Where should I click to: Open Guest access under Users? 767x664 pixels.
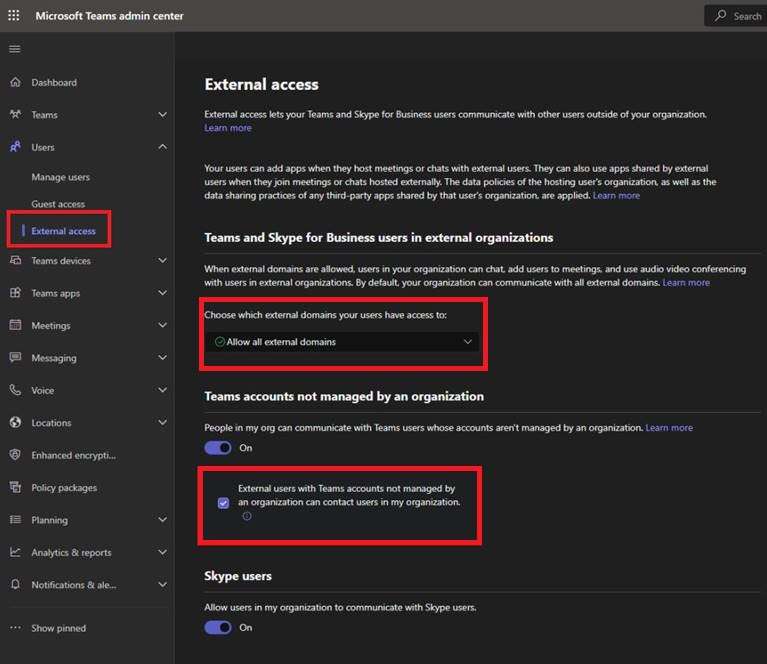58,204
